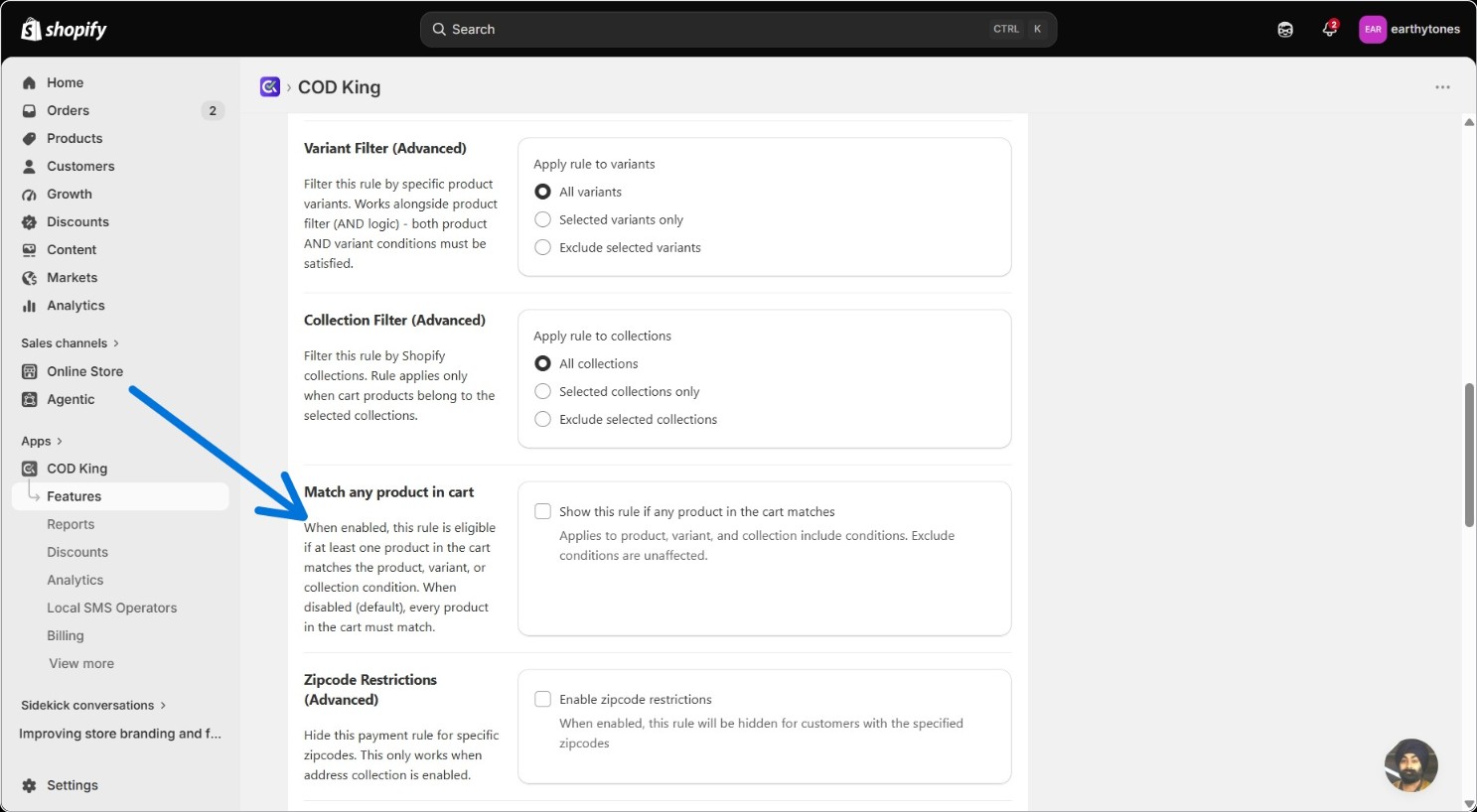
Task: Click the Variant Filter (Advanced) heading
Action: pos(385,149)
